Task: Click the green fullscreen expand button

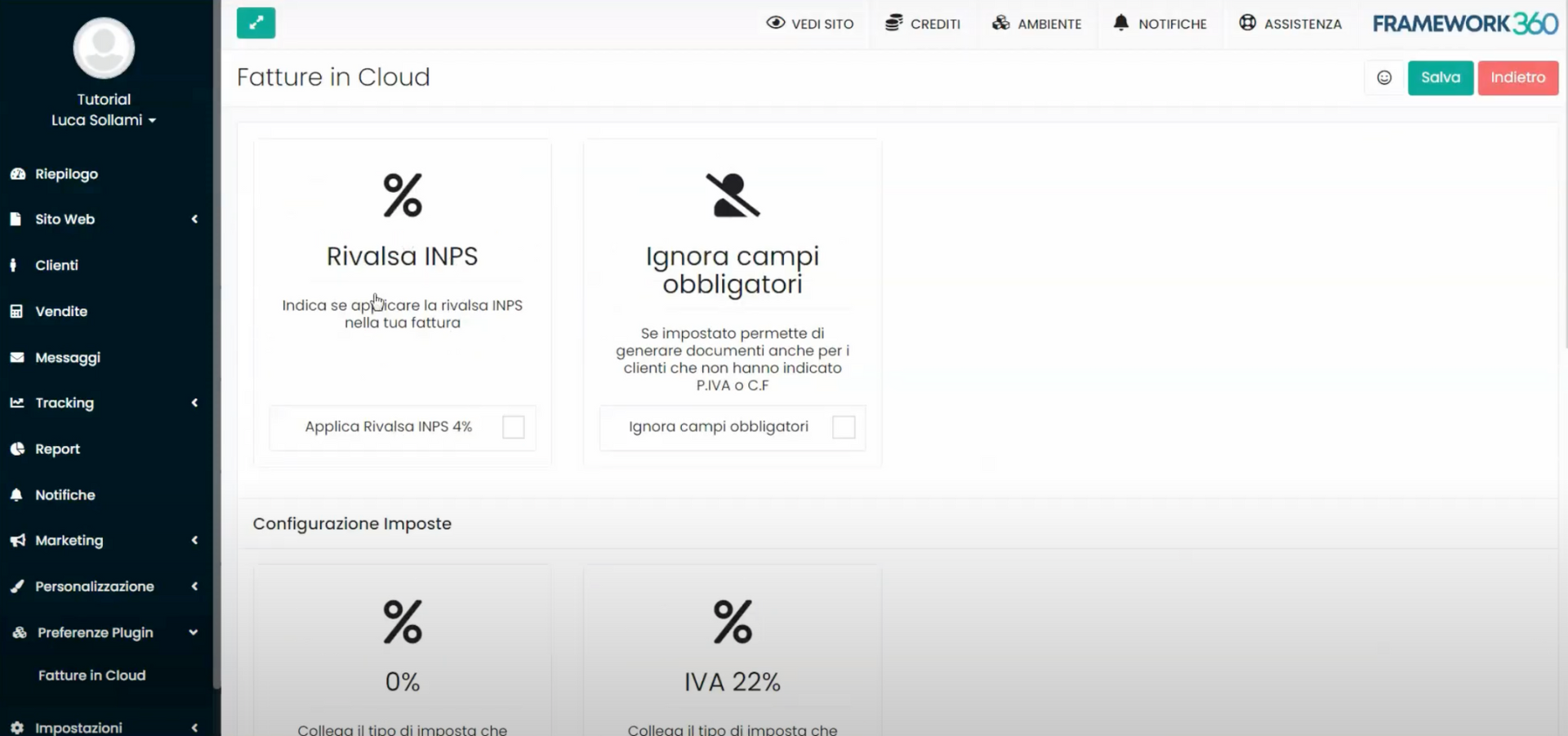Action: [x=256, y=23]
